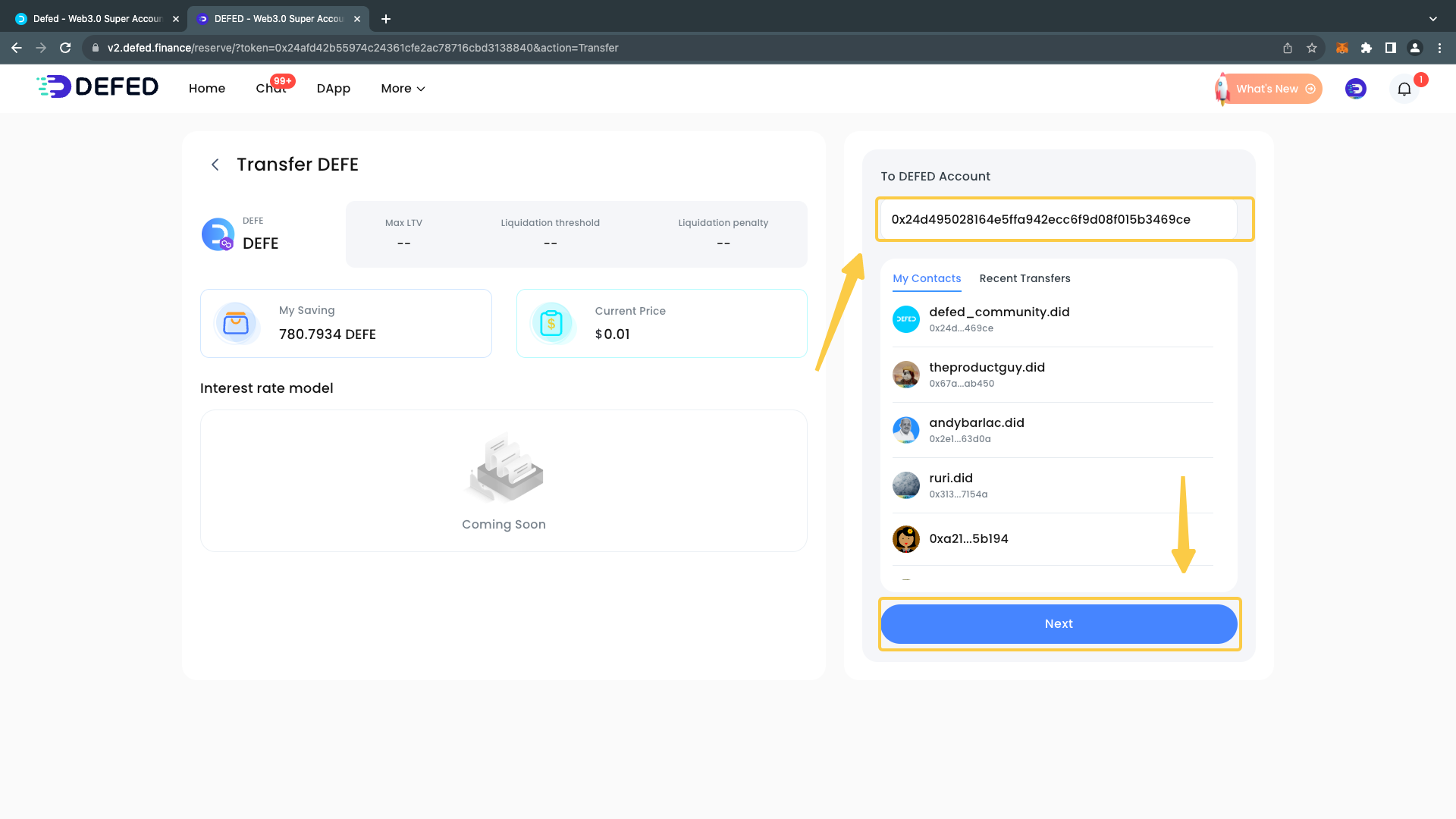This screenshot has height=819, width=1456.
Task: Bookmark this page with the star icon
Action: (x=1312, y=48)
